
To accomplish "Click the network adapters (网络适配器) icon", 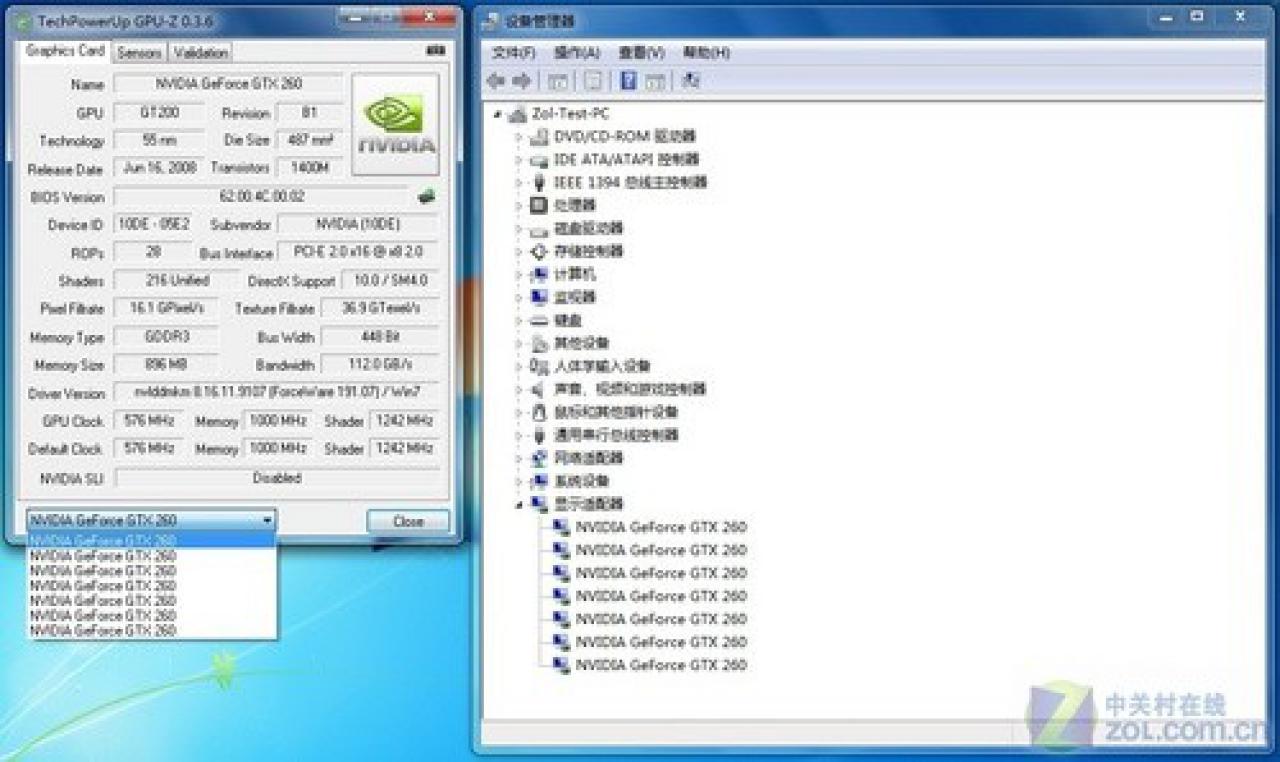I will (538, 458).
